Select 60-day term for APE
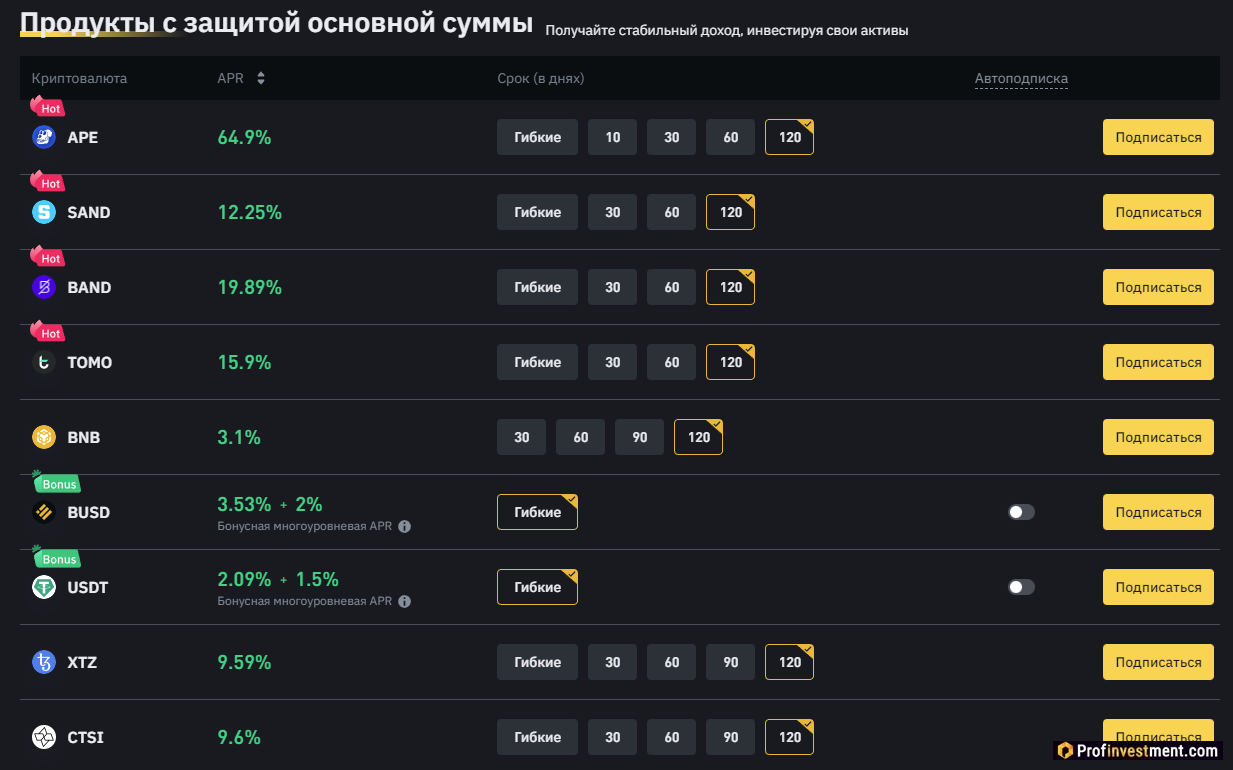Viewport: 1233px width, 770px height. click(x=731, y=137)
